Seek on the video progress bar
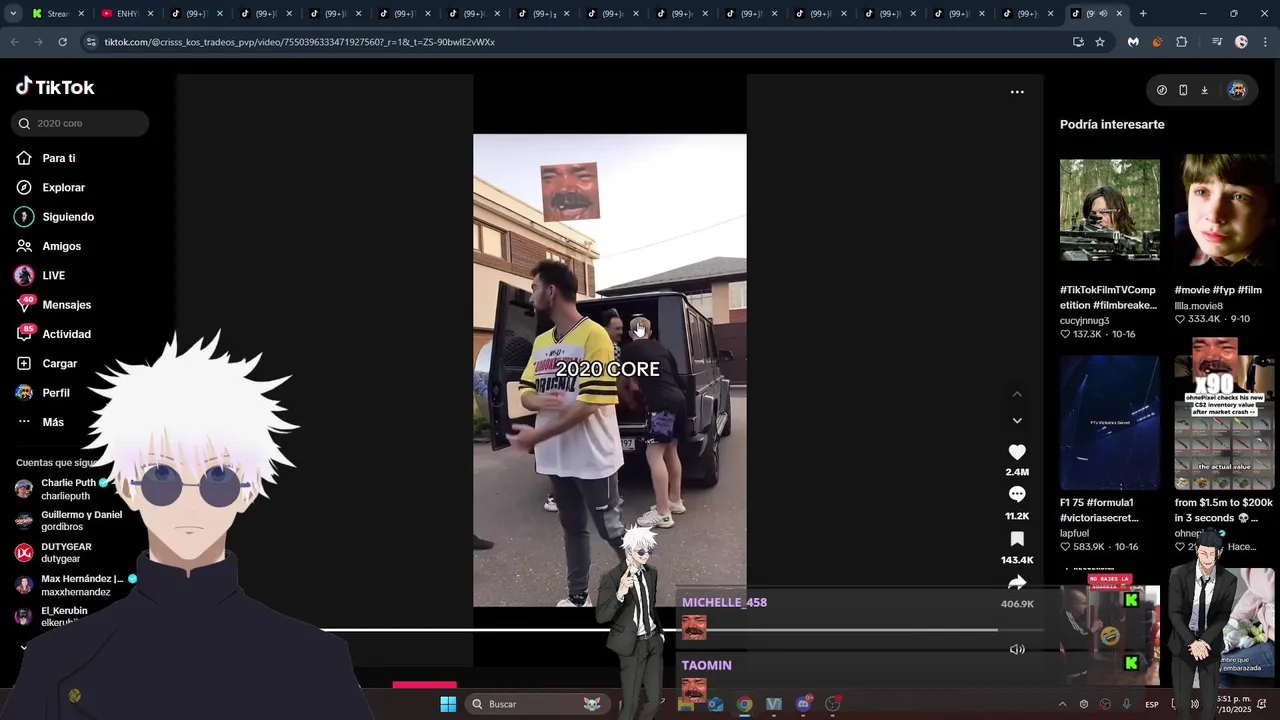Screen dimensions: 1280x720 pyautogui.click(x=660, y=630)
